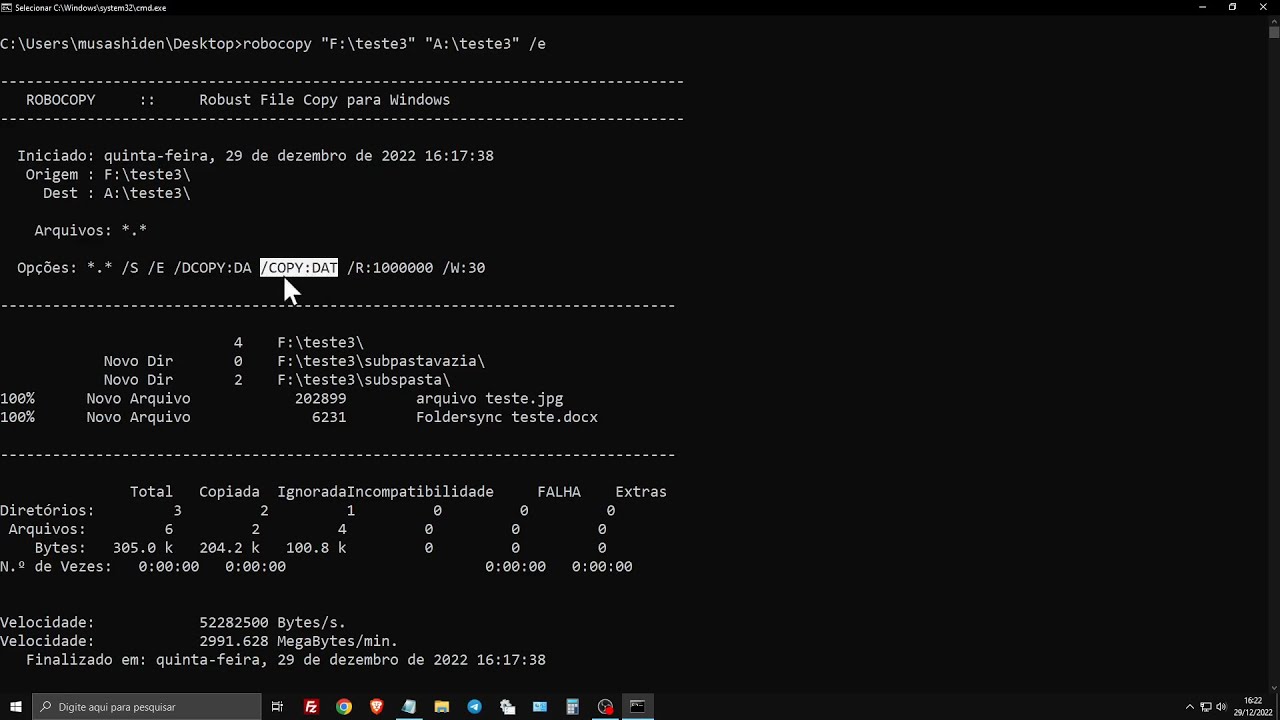Show hidden system tray icons
This screenshot has height=720, width=1280.
click(x=1189, y=707)
